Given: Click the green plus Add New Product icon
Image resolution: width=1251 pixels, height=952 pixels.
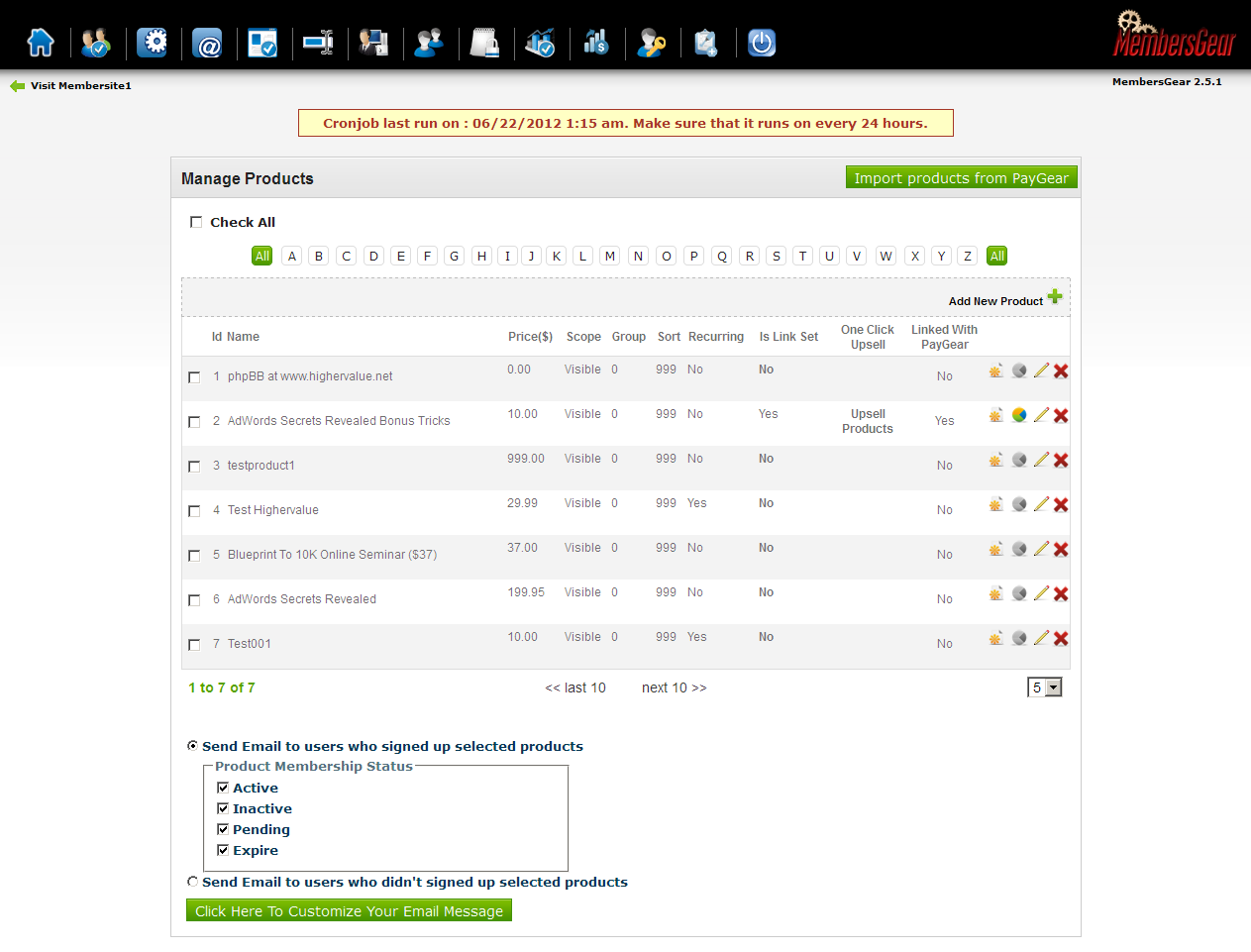Looking at the screenshot, I should [1055, 296].
